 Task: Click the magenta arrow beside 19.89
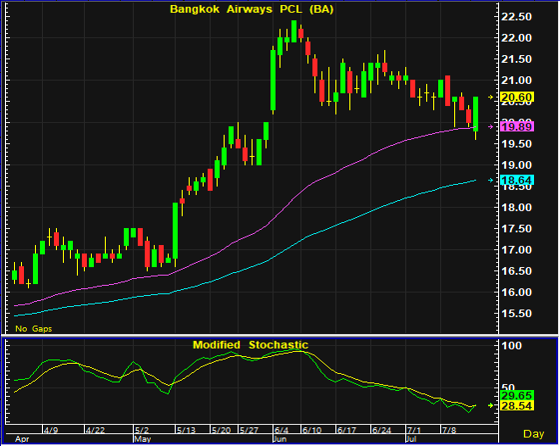coord(491,127)
